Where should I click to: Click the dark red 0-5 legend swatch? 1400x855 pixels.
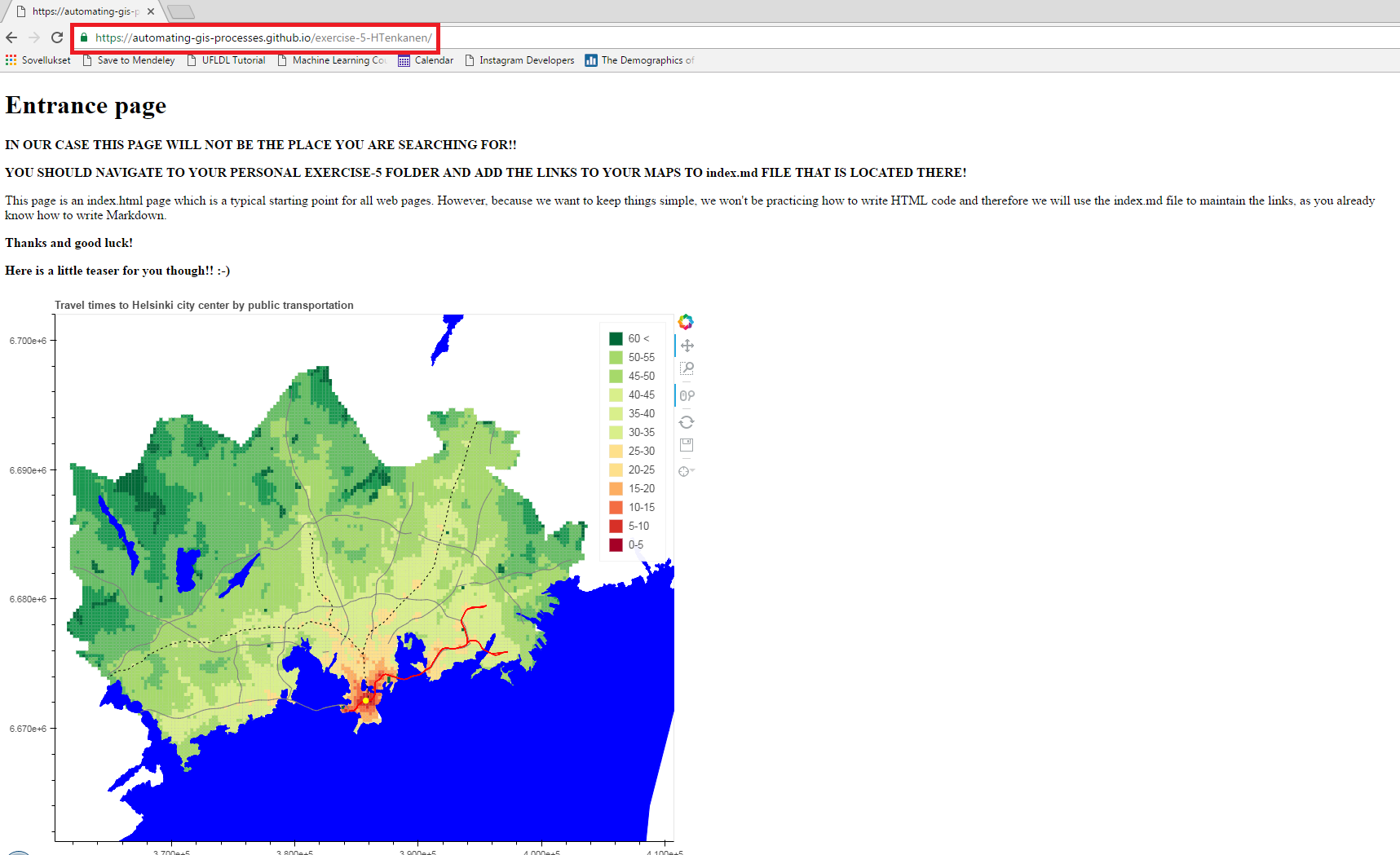[616, 544]
